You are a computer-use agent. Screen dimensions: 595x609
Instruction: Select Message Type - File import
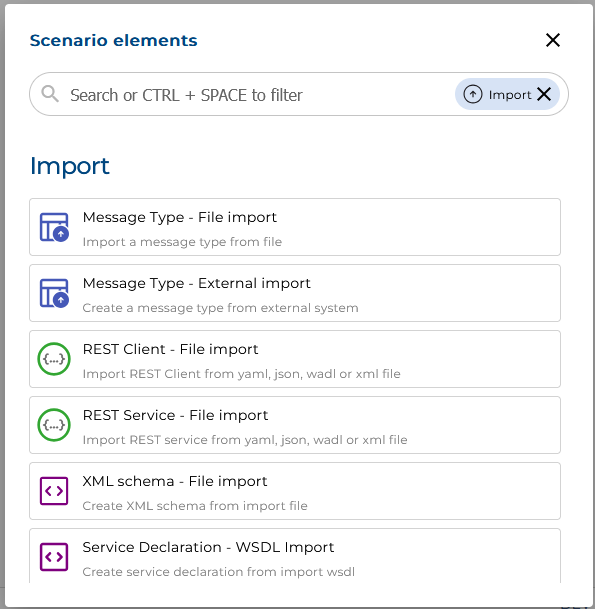point(295,227)
